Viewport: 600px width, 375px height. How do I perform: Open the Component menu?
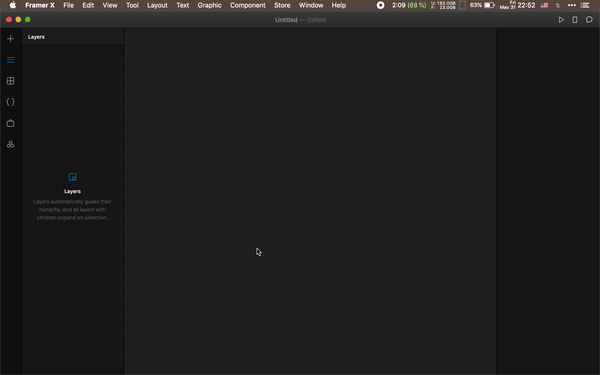248,5
